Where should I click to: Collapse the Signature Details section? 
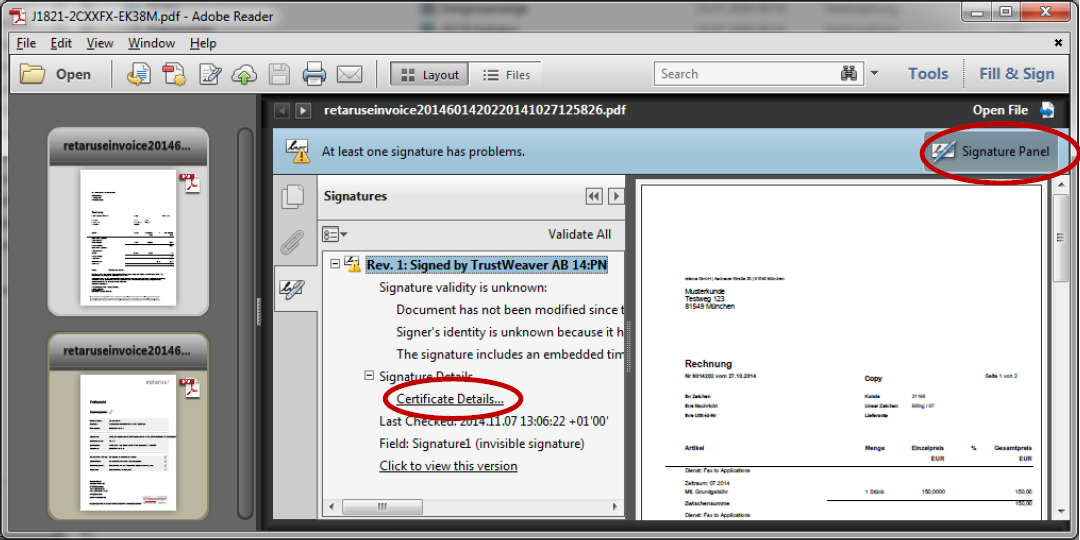369,376
